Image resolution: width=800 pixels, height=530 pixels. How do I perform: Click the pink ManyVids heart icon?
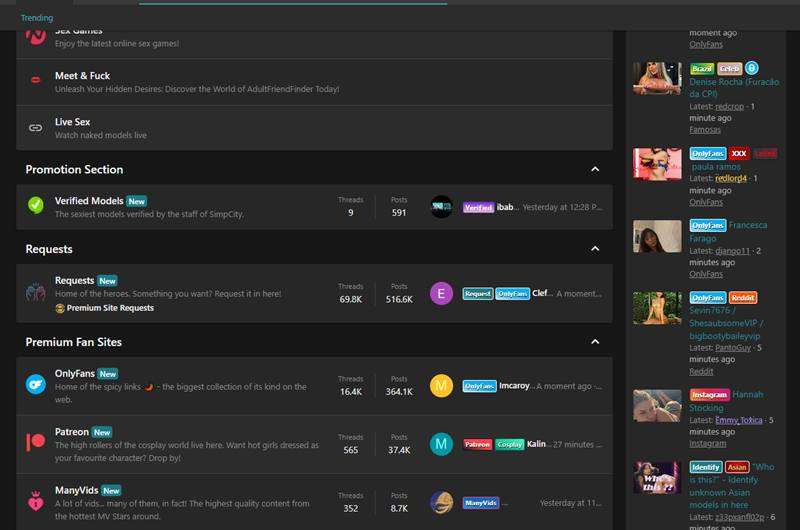click(36, 501)
